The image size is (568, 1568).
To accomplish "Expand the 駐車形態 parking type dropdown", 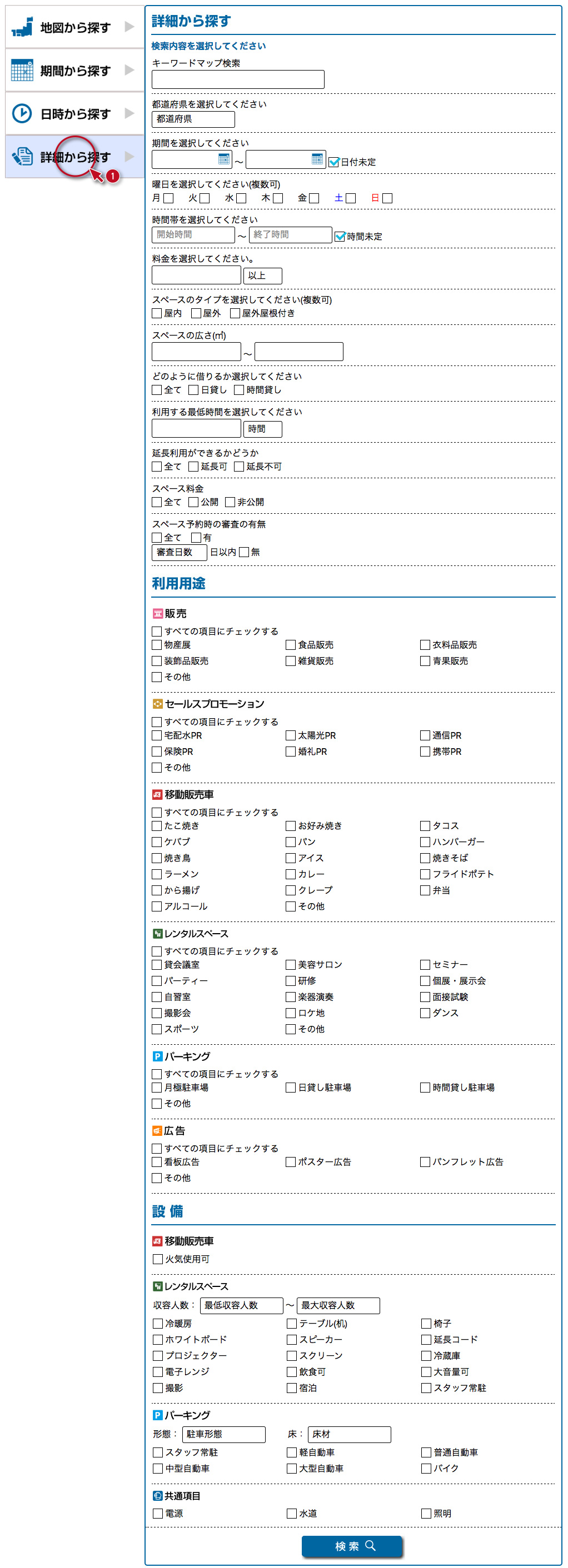I will click(x=224, y=1434).
